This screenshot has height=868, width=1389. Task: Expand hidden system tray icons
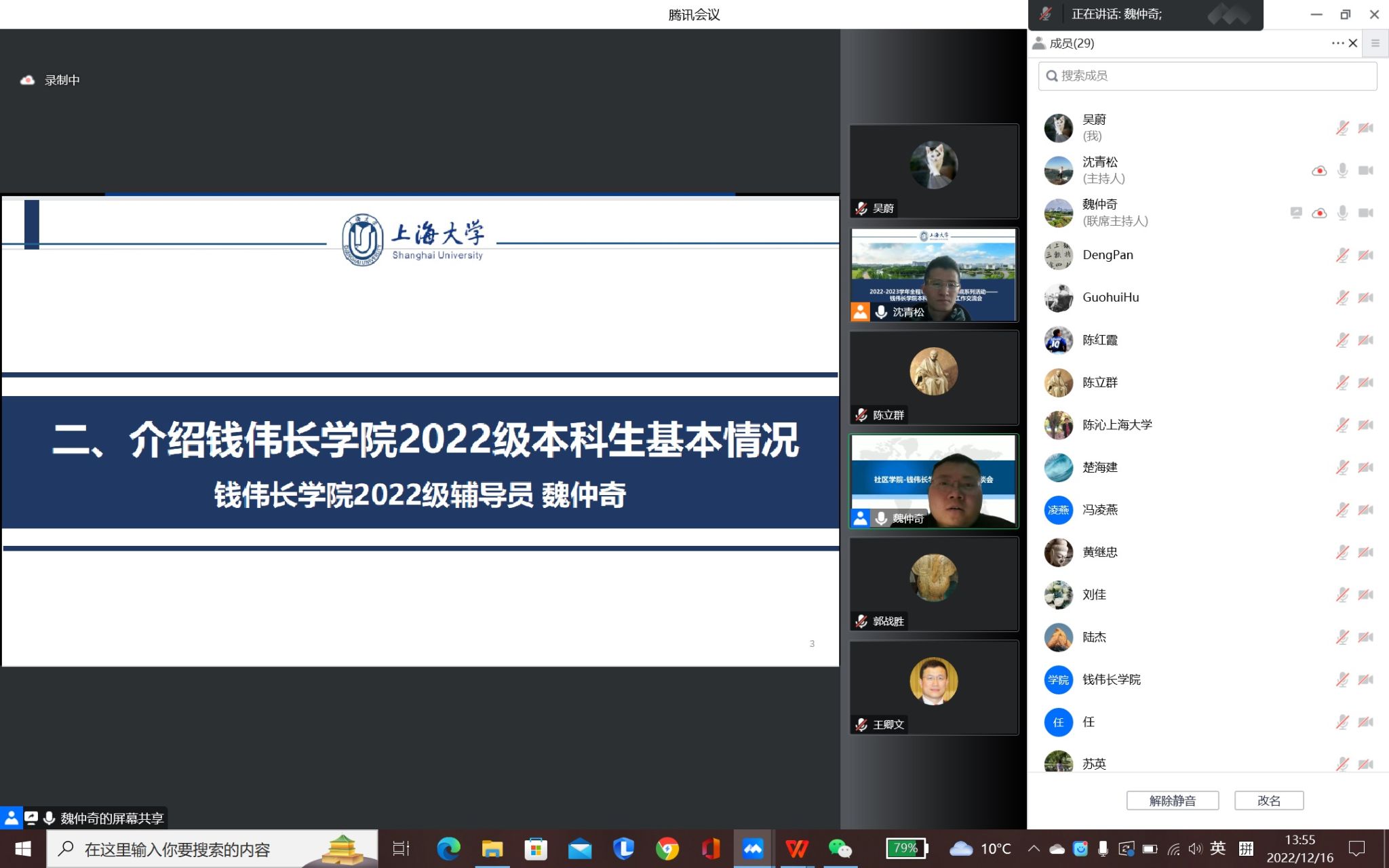1033,848
